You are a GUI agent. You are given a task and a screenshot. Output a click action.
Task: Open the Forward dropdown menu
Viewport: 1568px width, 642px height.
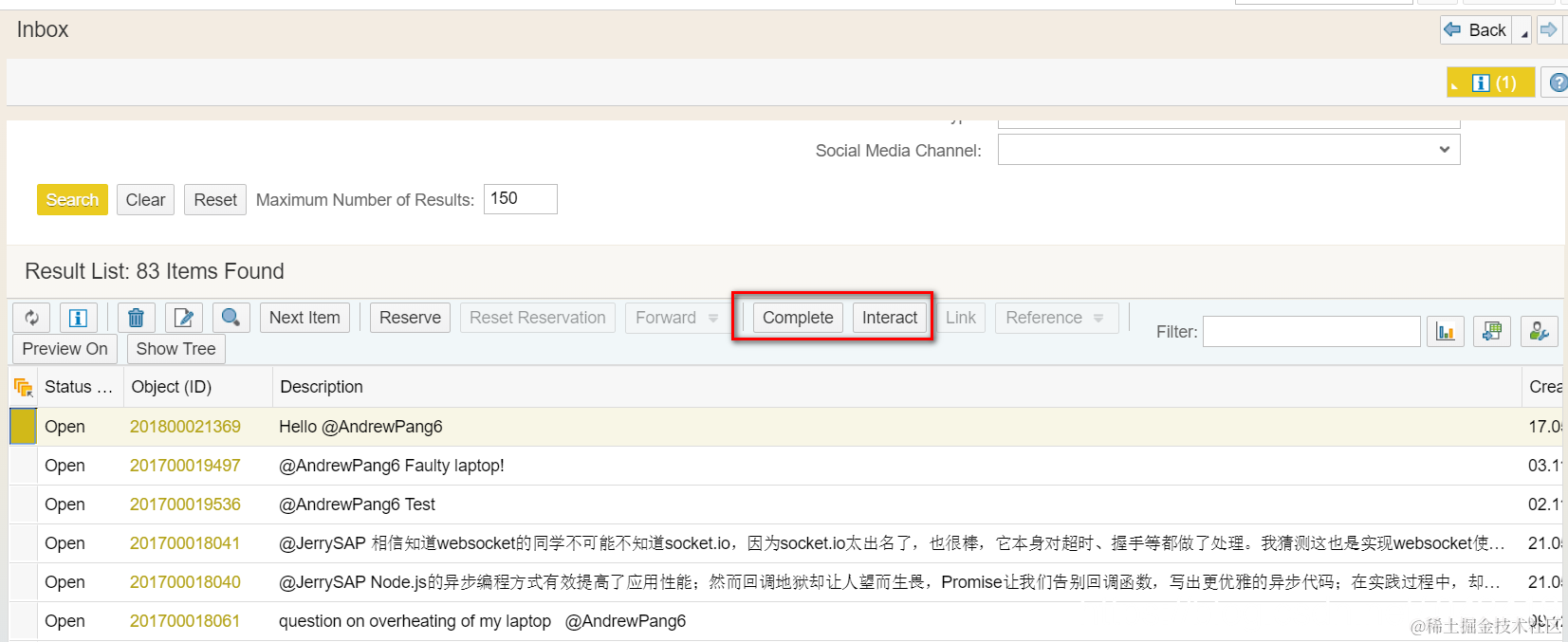coord(676,318)
